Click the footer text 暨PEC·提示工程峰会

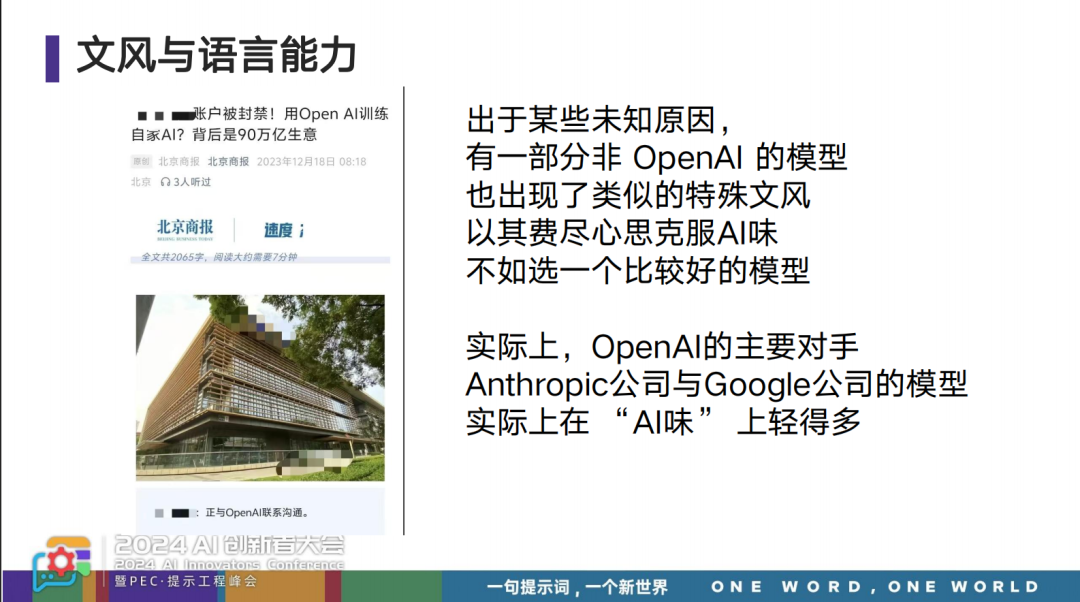186,581
